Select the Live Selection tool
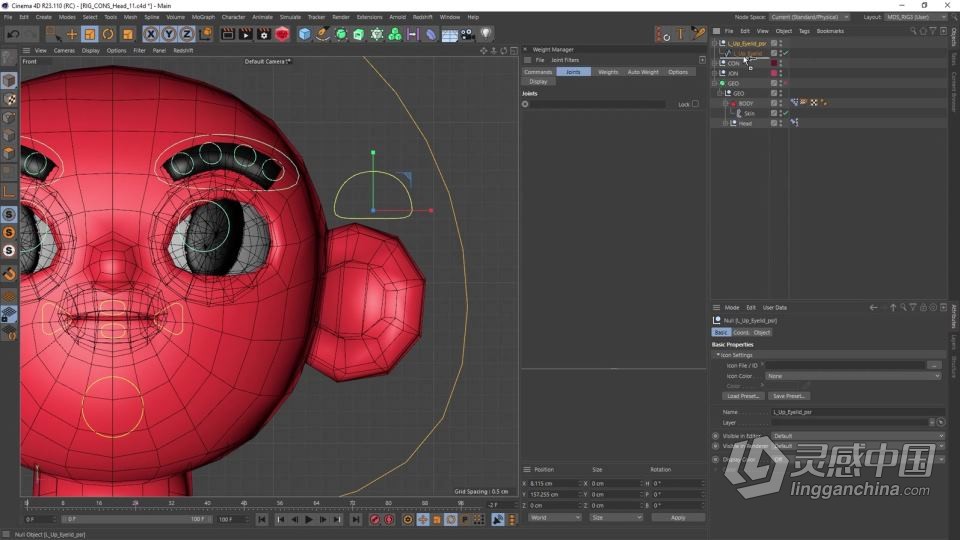Screen dimensions: 960x540 click(53, 34)
